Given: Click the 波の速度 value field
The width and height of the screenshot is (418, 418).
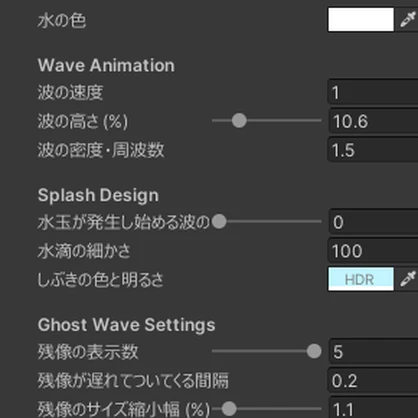Looking at the screenshot, I should click(x=373, y=92).
